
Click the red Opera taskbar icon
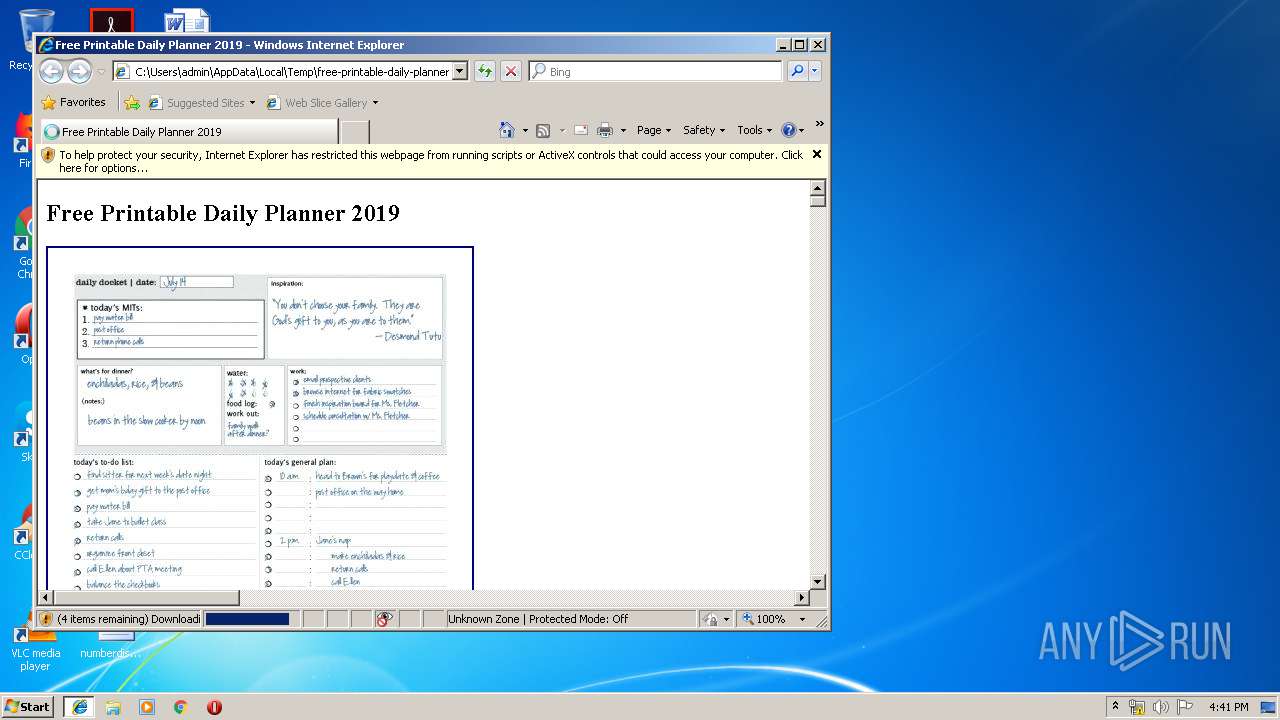(x=214, y=706)
